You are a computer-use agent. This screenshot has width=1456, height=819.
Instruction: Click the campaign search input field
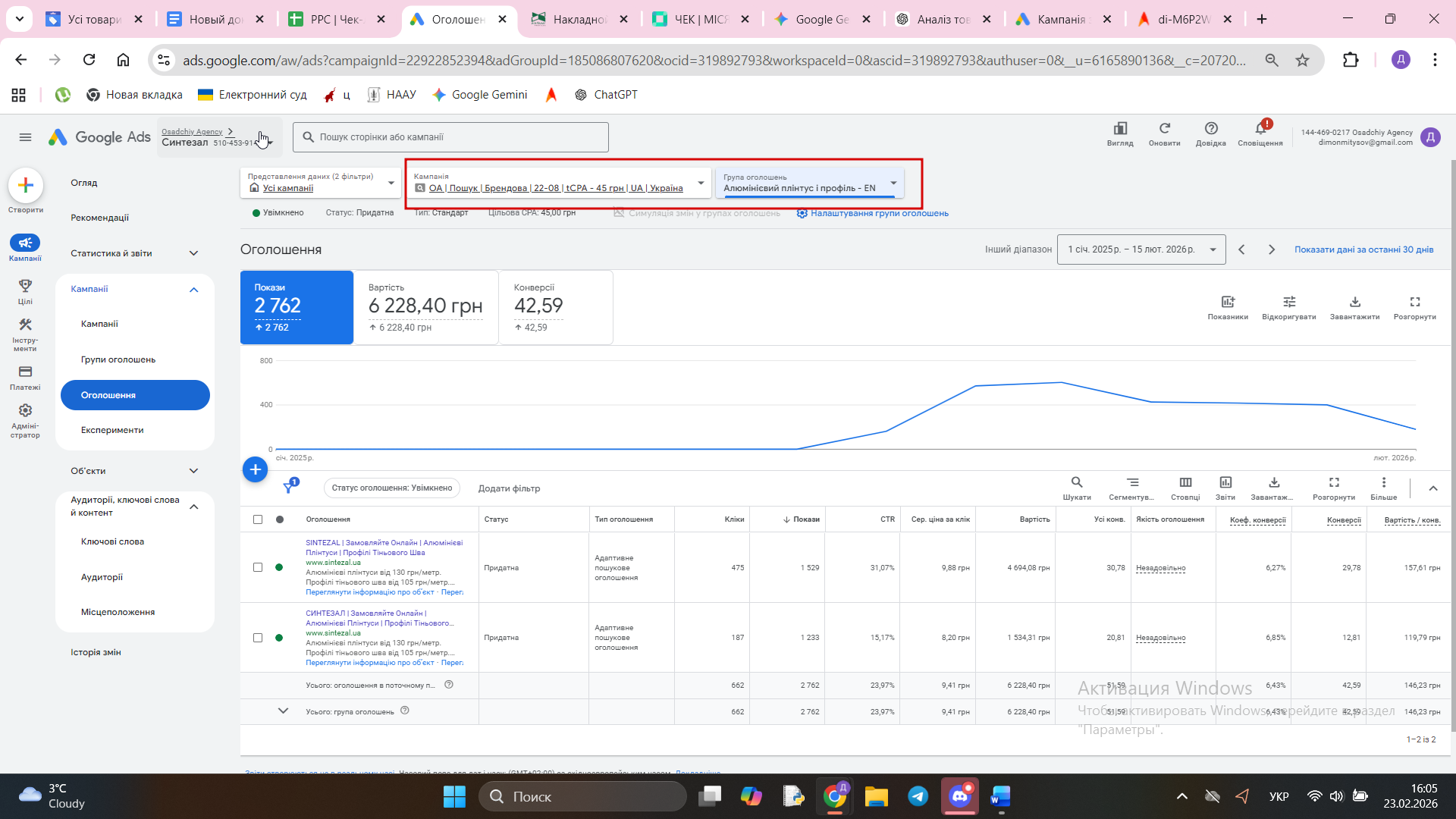tap(451, 137)
